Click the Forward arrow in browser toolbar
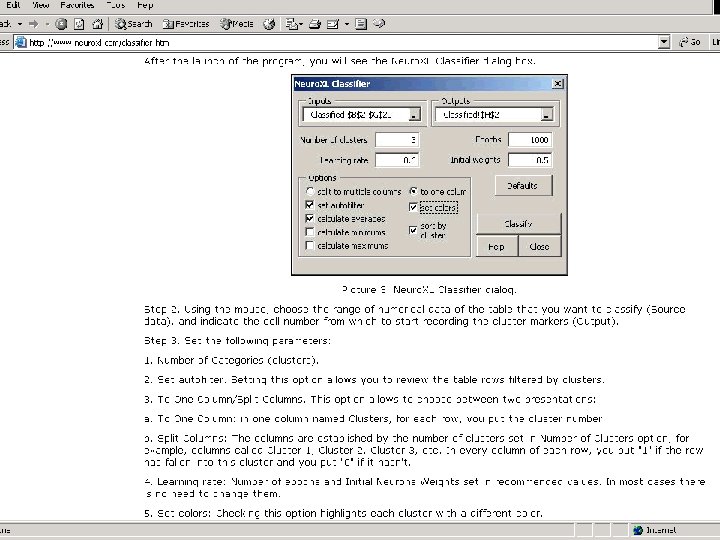Viewport: 720px width, 540px height. click(x=34, y=24)
